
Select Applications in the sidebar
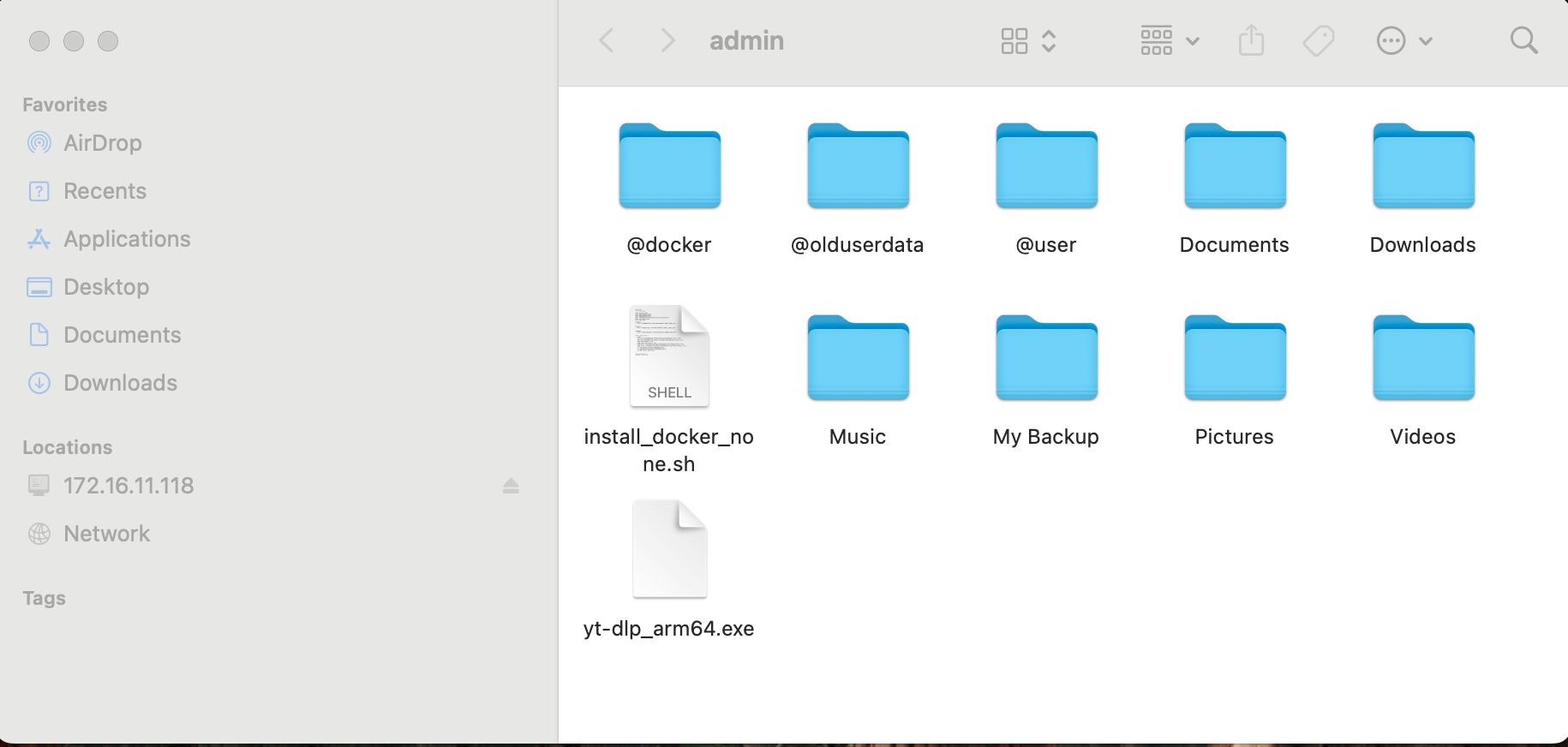click(x=127, y=239)
